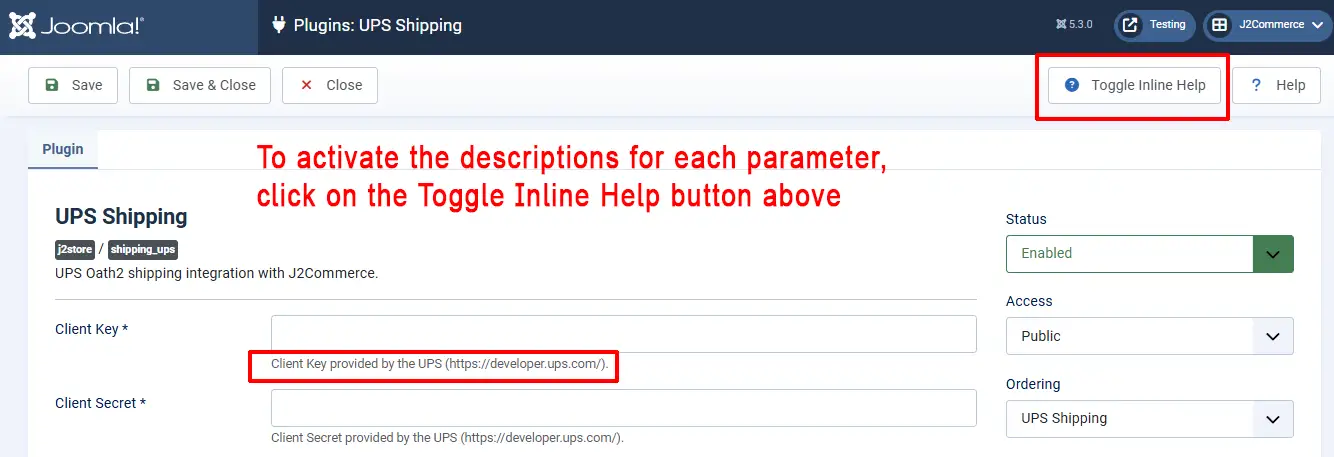Click into the Client Secret field
This screenshot has height=457, width=1334.
click(x=624, y=408)
